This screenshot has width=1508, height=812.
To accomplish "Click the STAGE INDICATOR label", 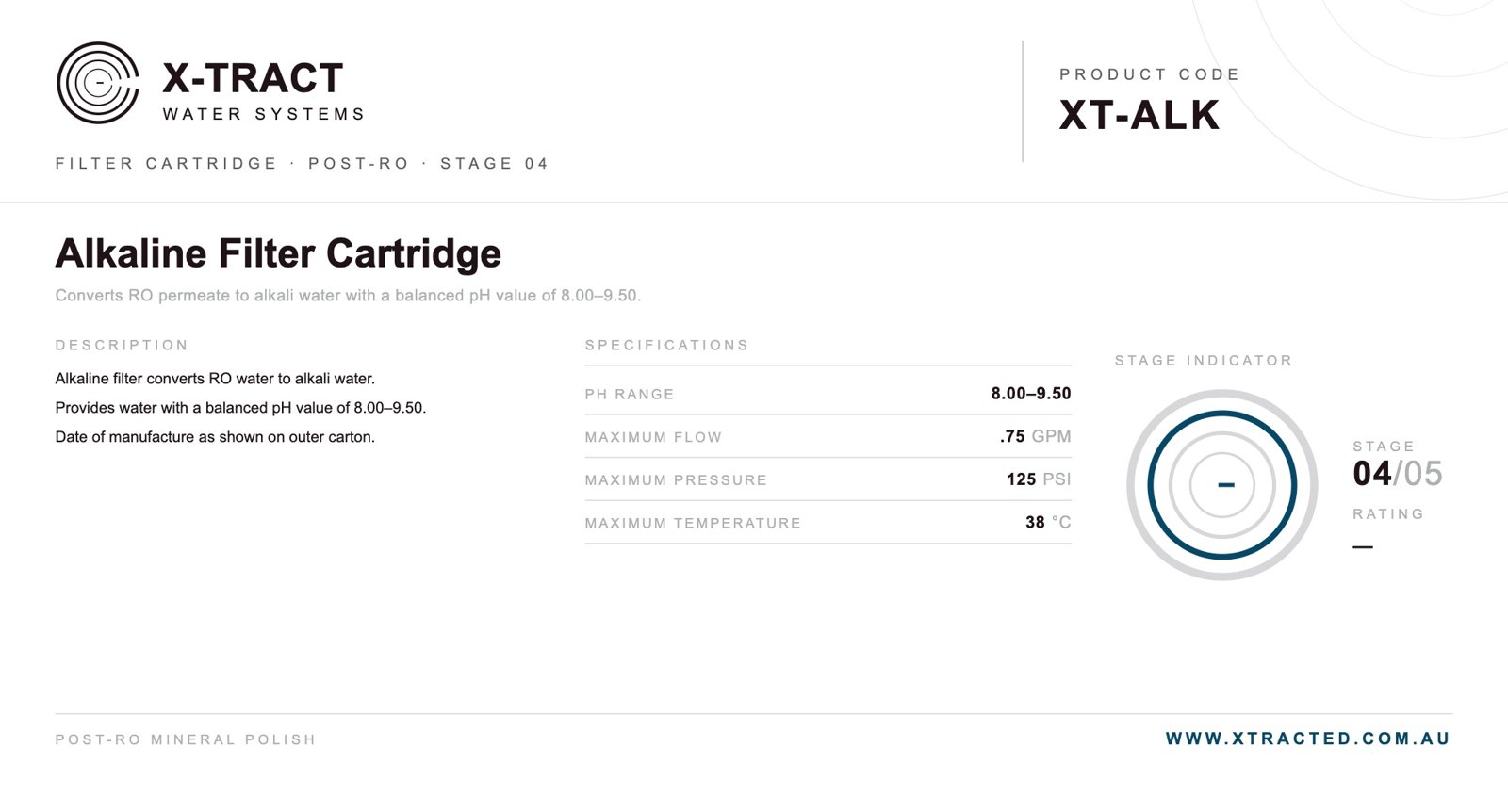I will point(1204,361).
